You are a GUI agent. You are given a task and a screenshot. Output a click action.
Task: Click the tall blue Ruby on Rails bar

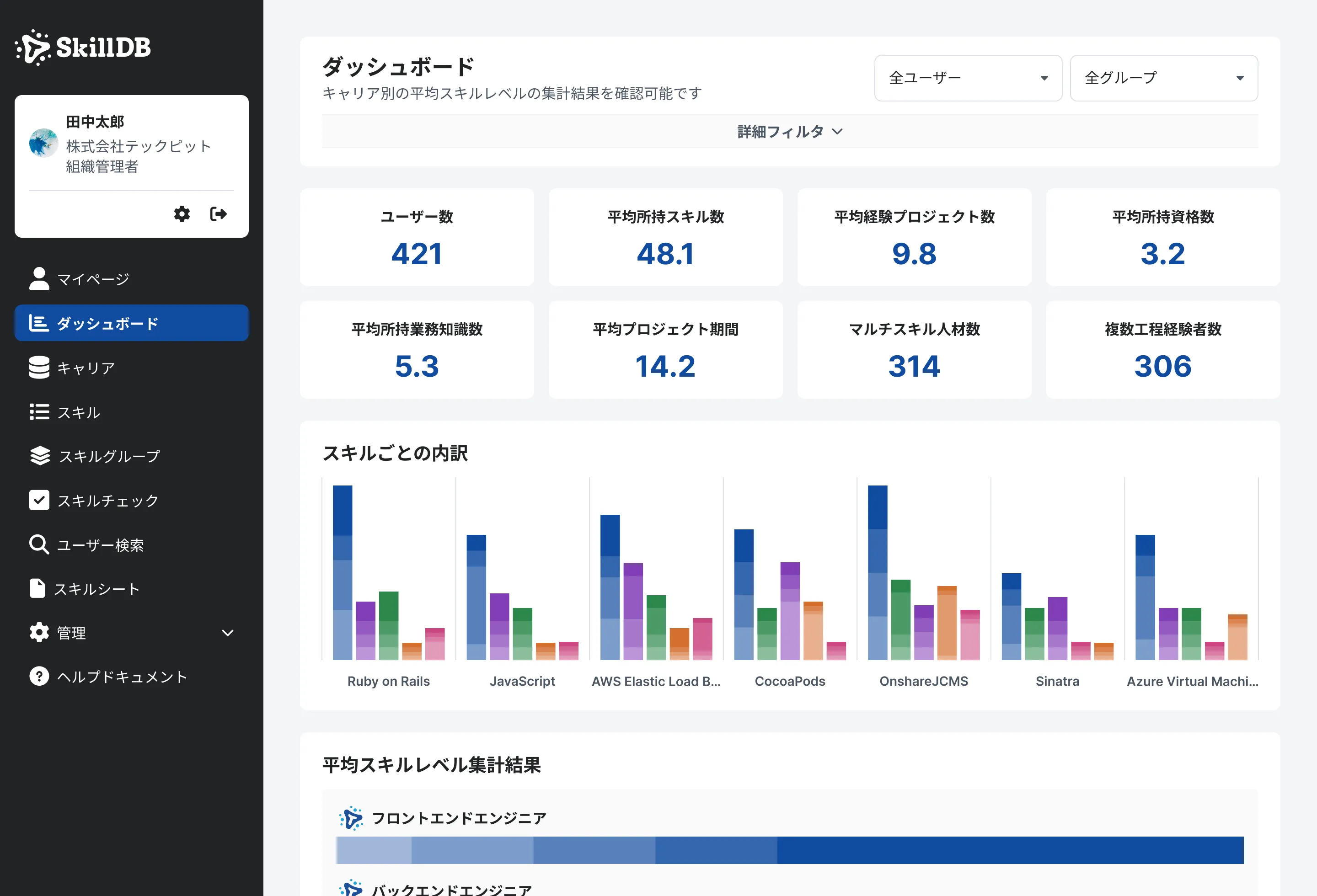(x=343, y=573)
